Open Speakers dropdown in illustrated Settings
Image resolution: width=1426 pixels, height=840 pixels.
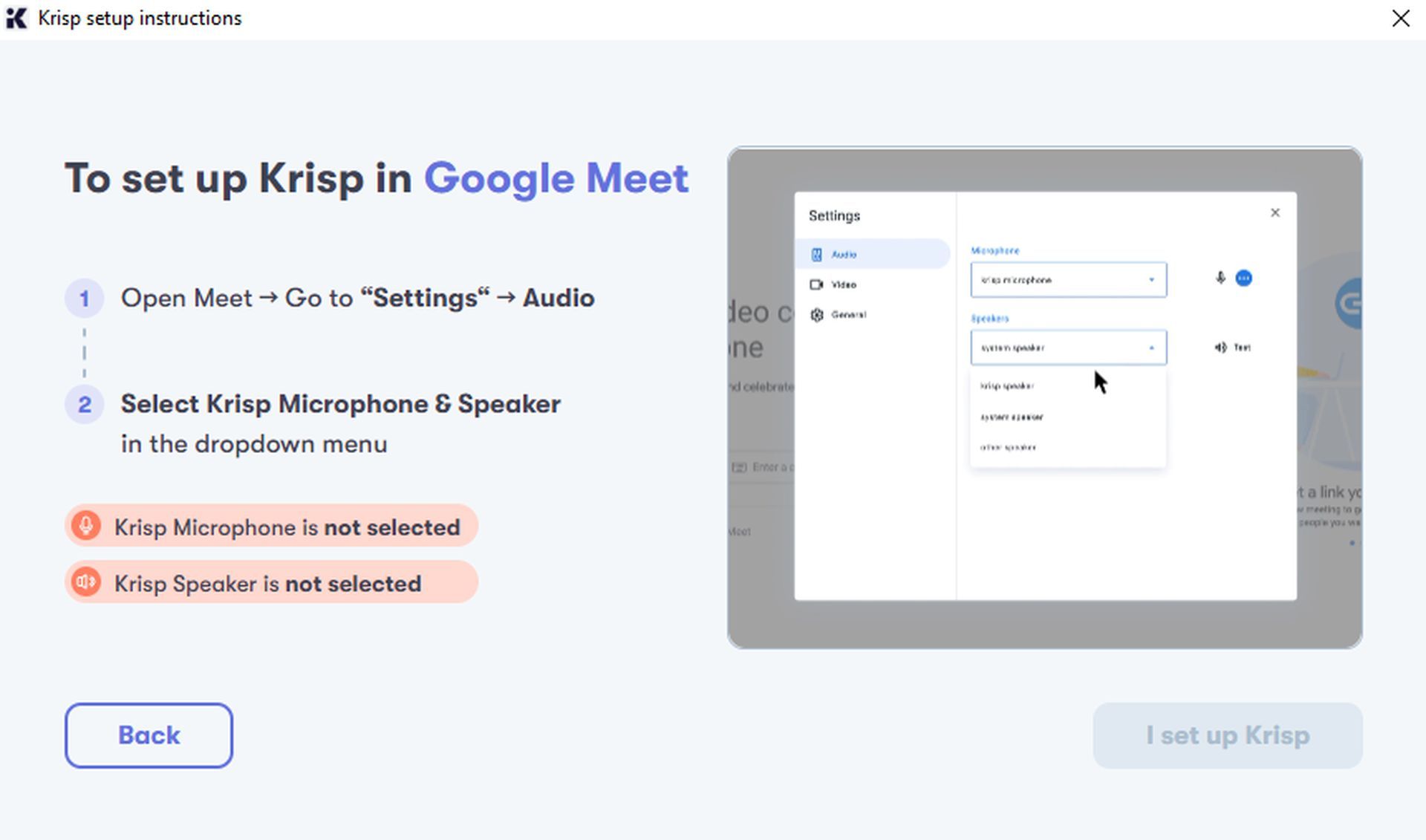tap(1069, 348)
